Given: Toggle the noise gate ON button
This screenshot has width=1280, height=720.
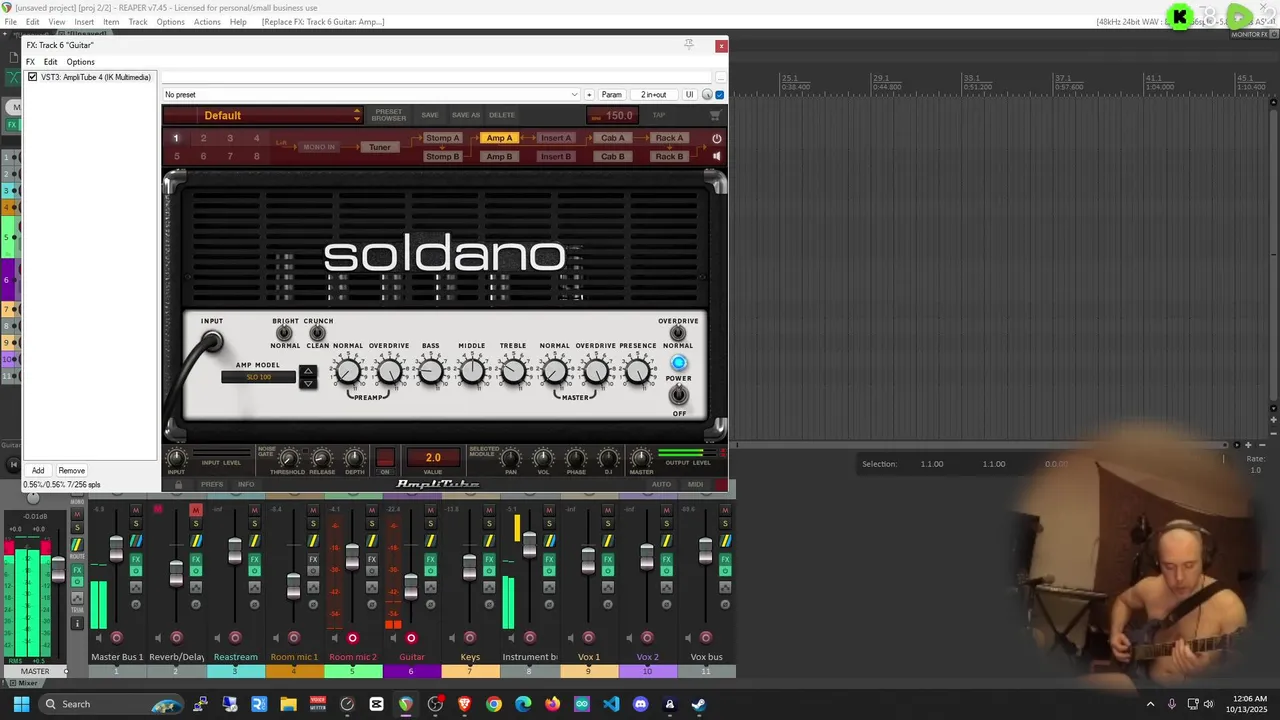Looking at the screenshot, I should [x=385, y=459].
